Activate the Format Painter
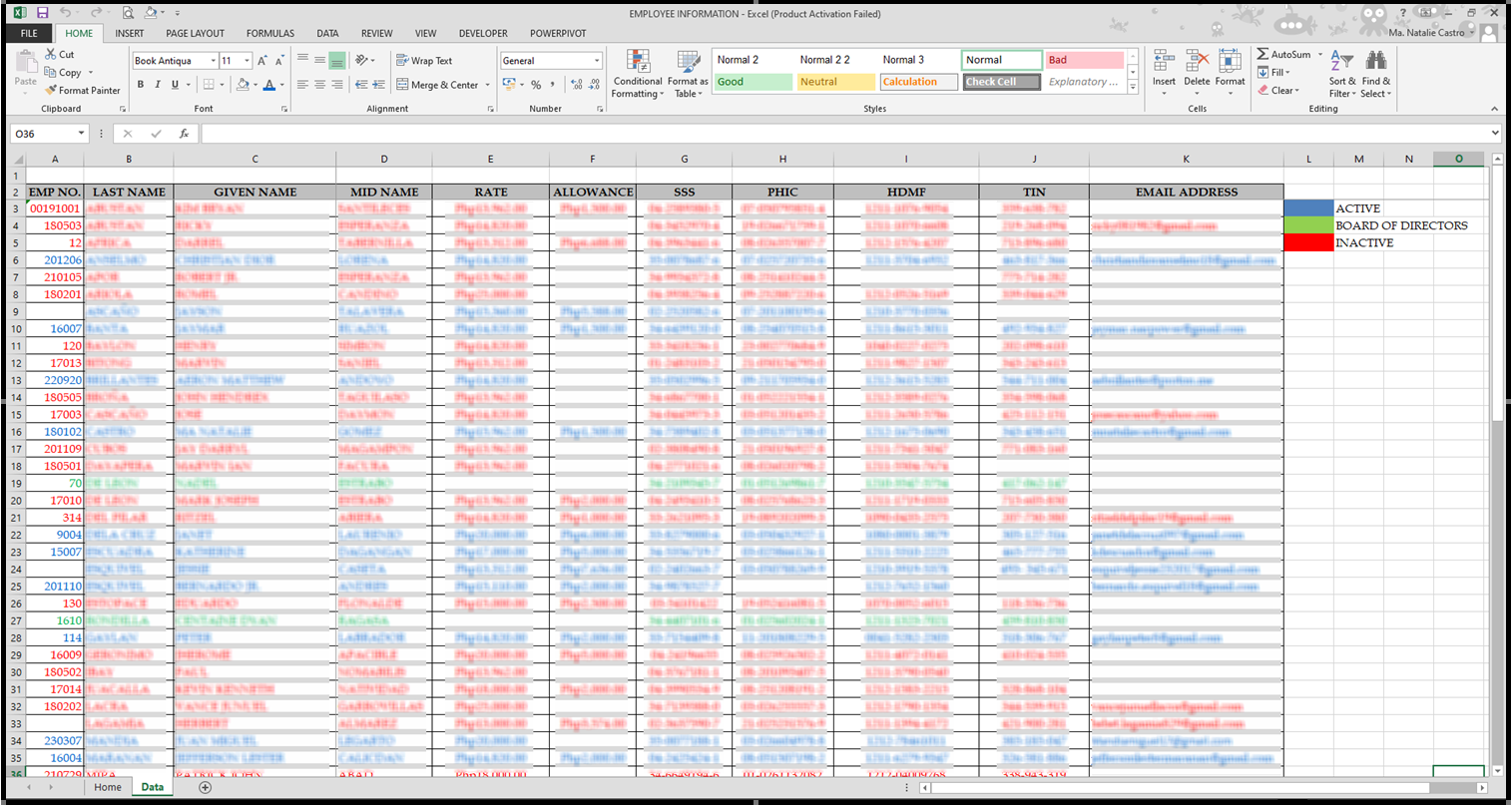 pos(83,91)
